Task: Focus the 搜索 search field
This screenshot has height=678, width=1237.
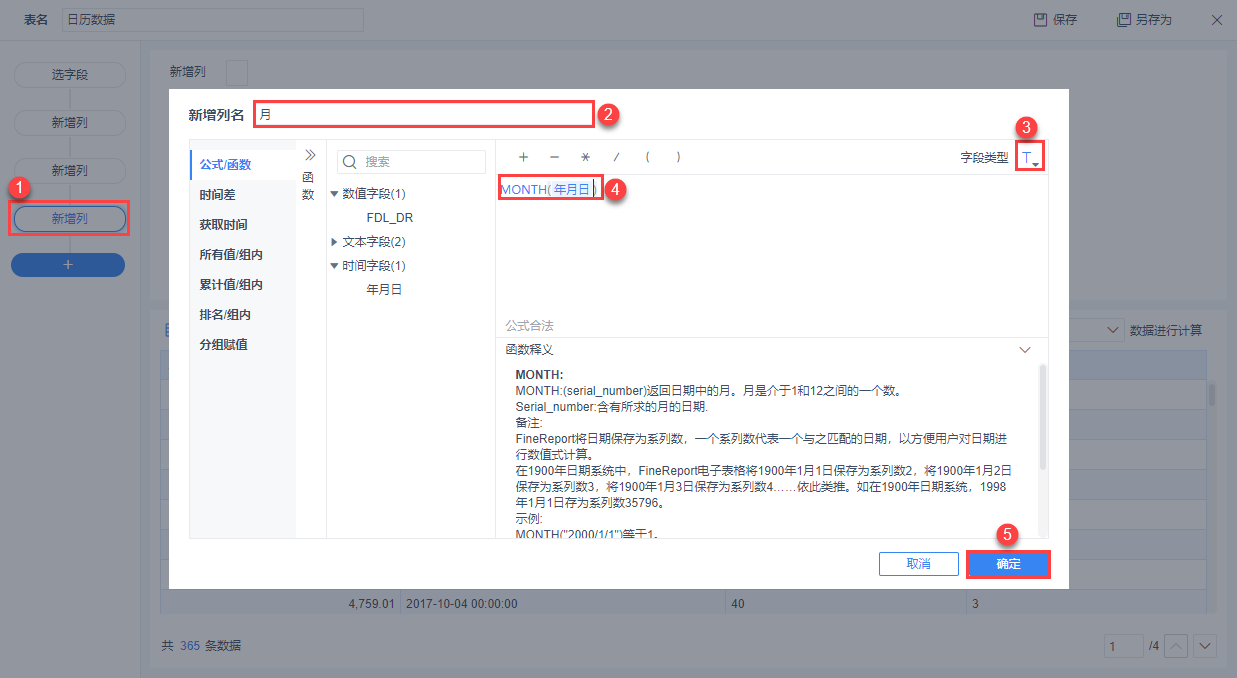Action: pos(411,162)
